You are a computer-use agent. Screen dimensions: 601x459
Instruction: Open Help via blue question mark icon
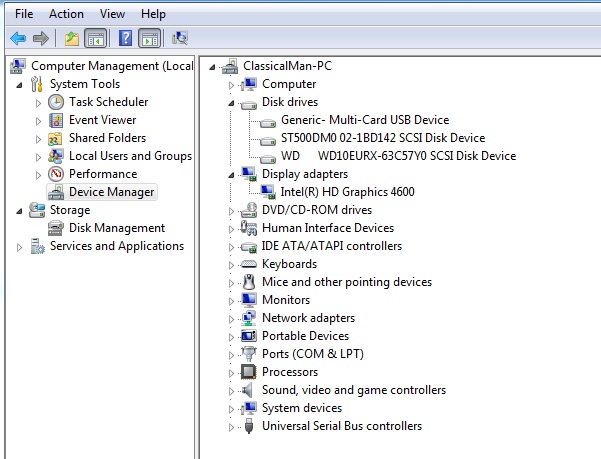(x=126, y=38)
